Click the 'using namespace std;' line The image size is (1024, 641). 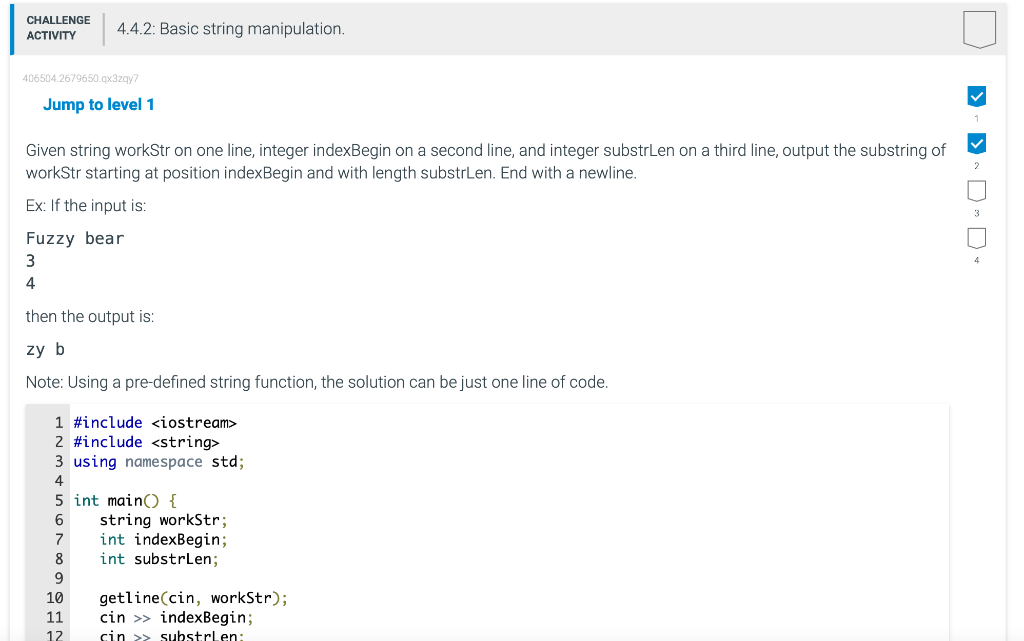pyautogui.click(x=159, y=462)
